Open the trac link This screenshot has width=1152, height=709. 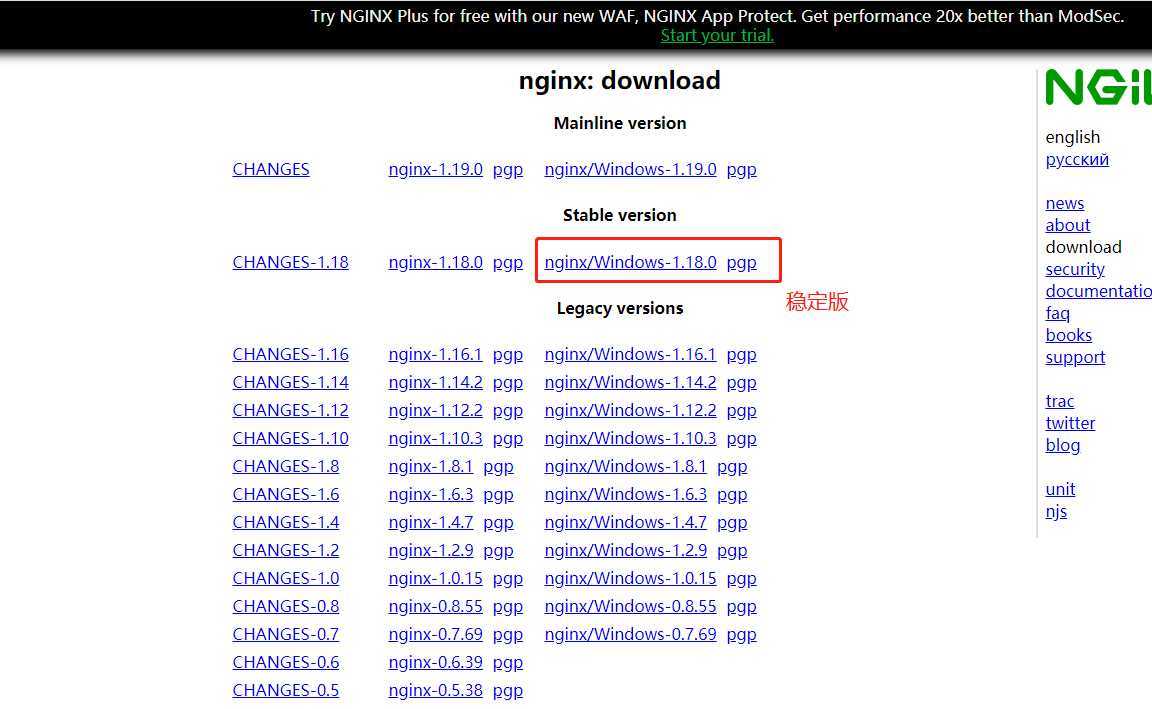coord(1059,401)
